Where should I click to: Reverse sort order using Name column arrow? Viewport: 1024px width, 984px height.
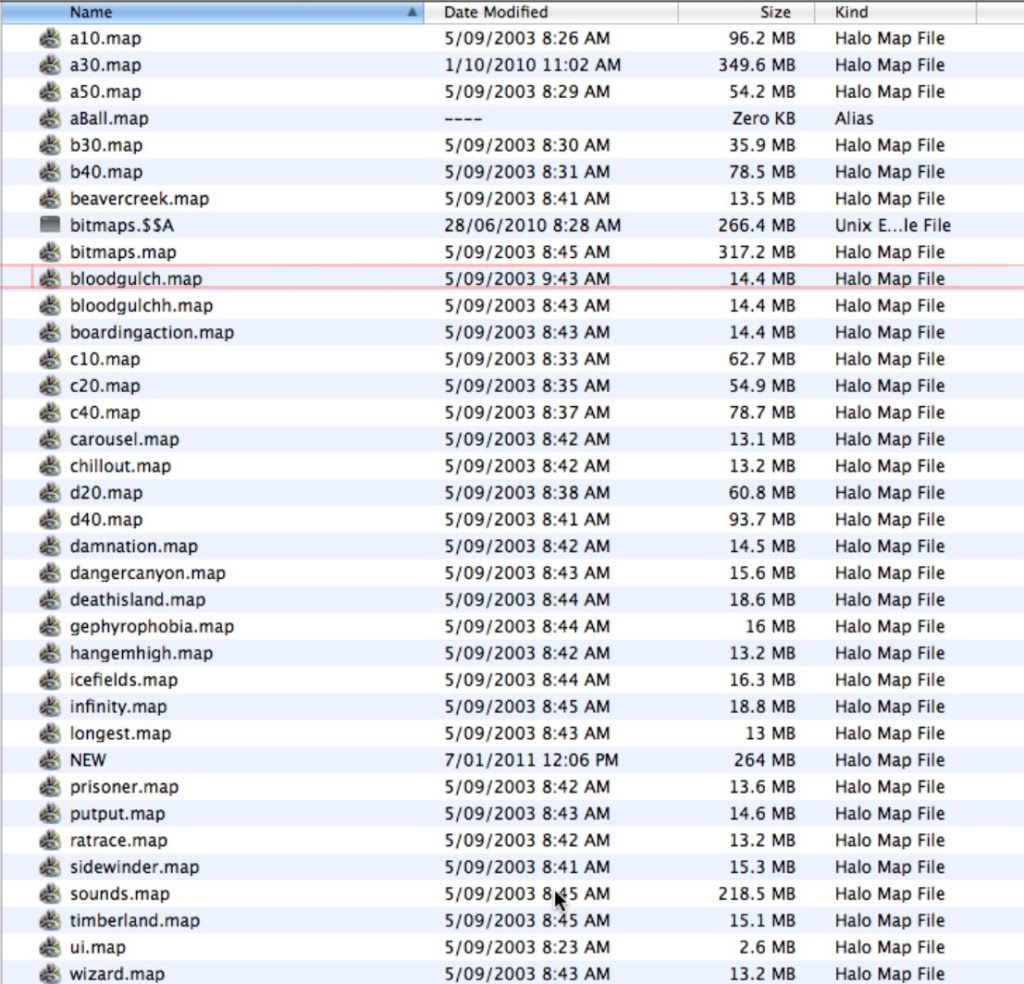point(412,12)
